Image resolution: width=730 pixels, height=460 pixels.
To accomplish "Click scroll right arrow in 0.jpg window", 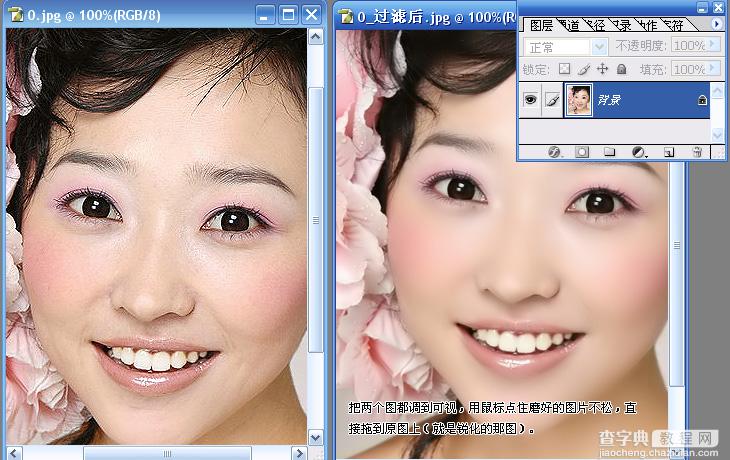I will [299, 453].
